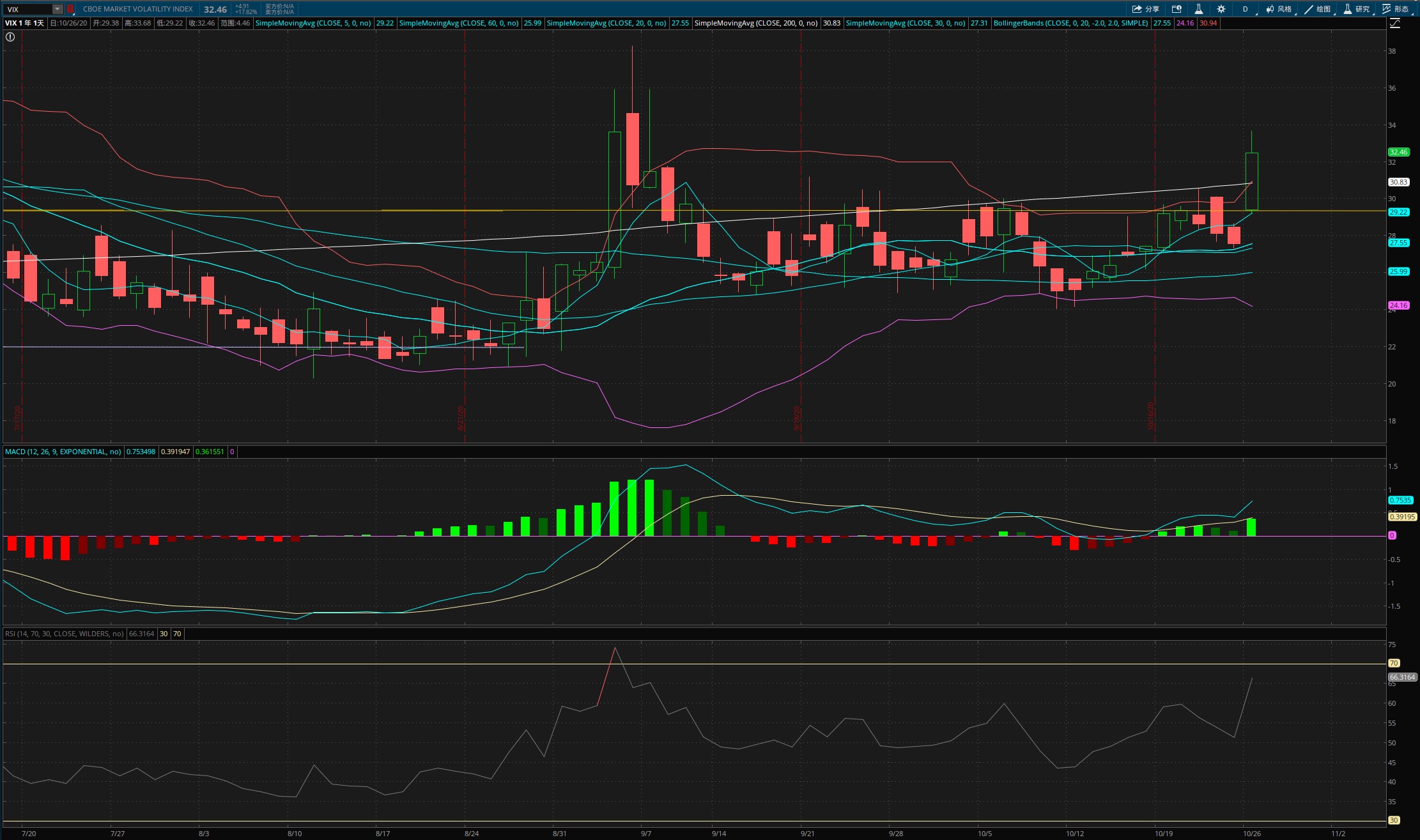This screenshot has height=840, width=1420.
Task: Click the 27.55 price axis bubble
Action: pyautogui.click(x=1398, y=243)
